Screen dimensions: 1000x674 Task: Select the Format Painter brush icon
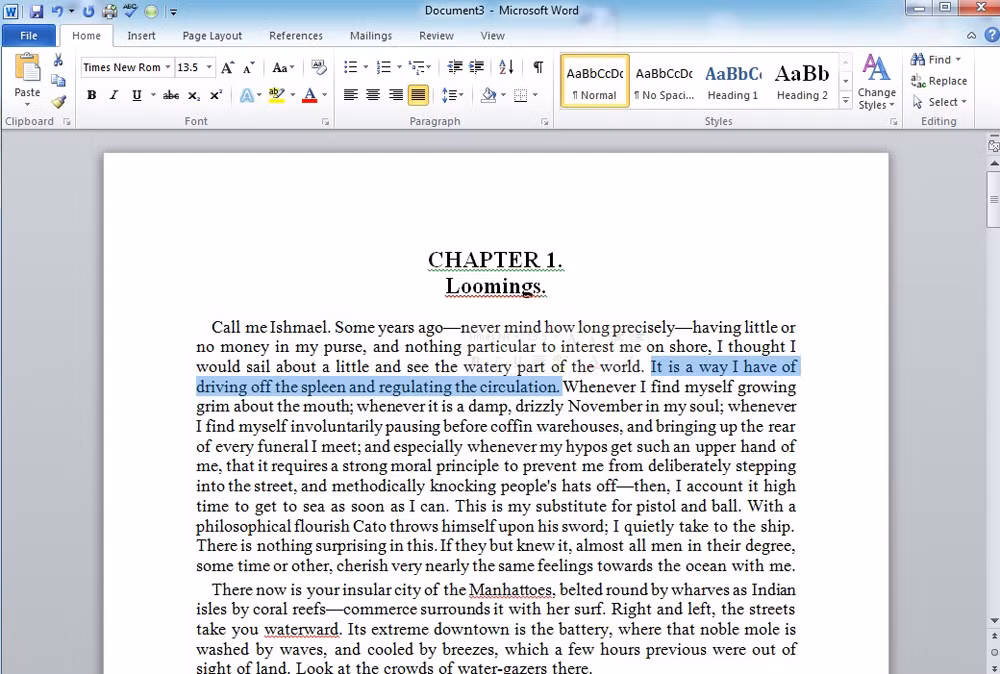click(58, 102)
